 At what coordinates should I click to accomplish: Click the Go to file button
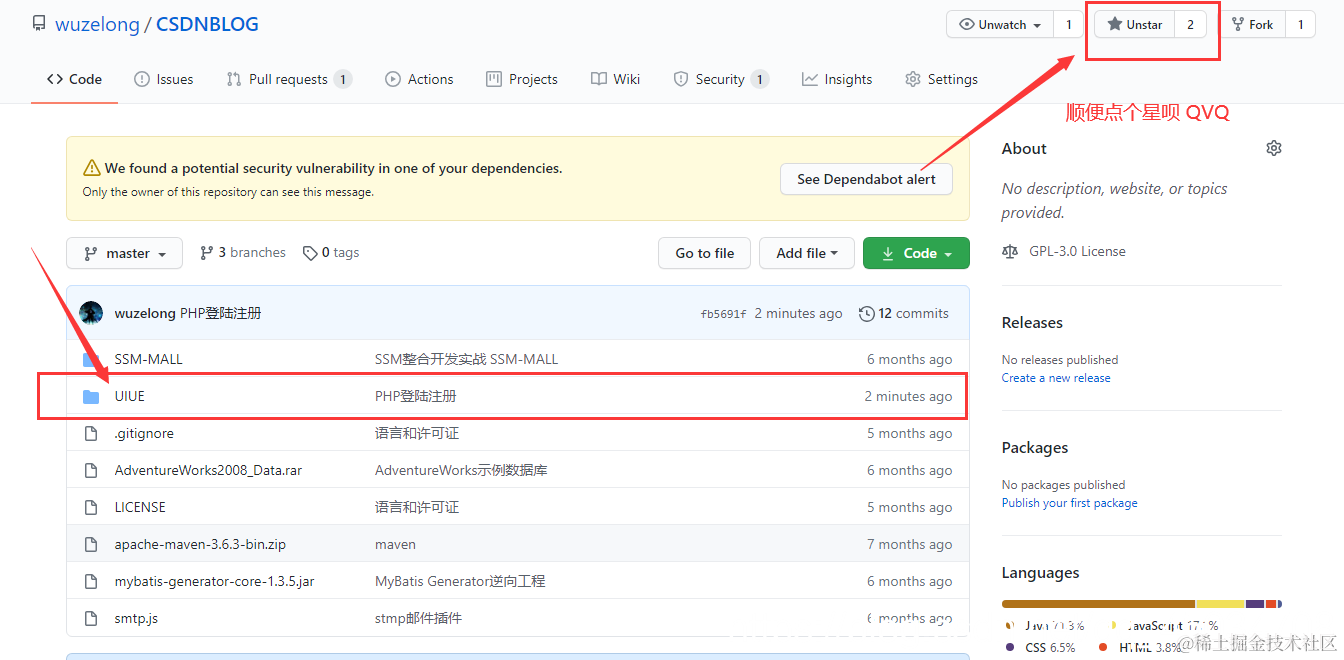(x=705, y=253)
